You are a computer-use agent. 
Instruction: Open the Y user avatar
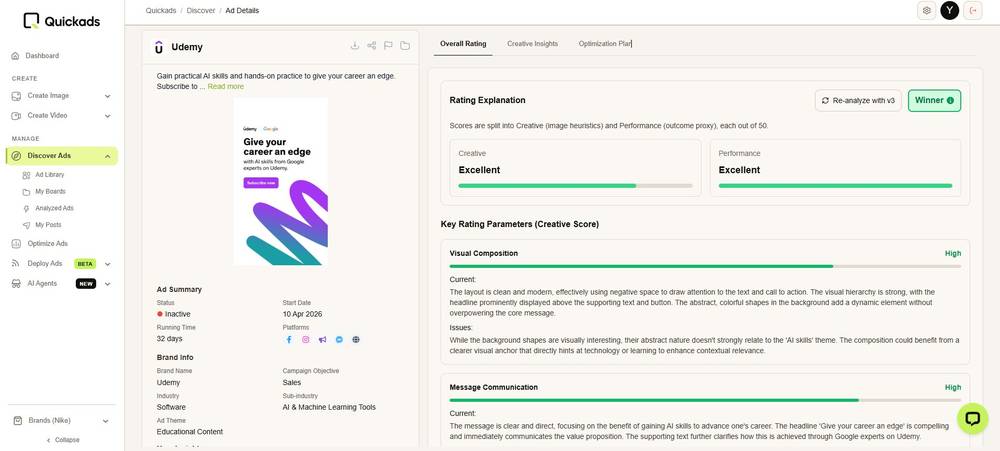(x=950, y=11)
